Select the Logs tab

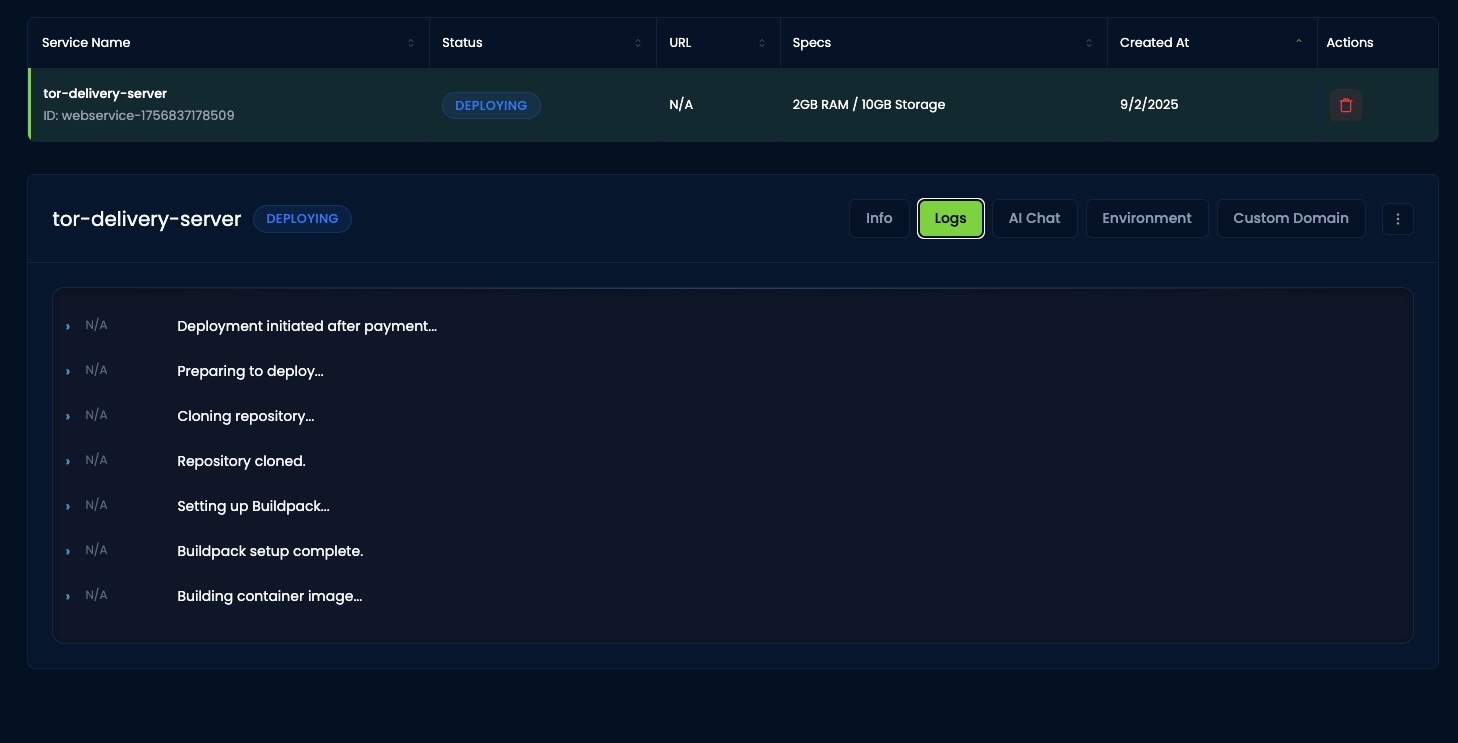point(950,218)
